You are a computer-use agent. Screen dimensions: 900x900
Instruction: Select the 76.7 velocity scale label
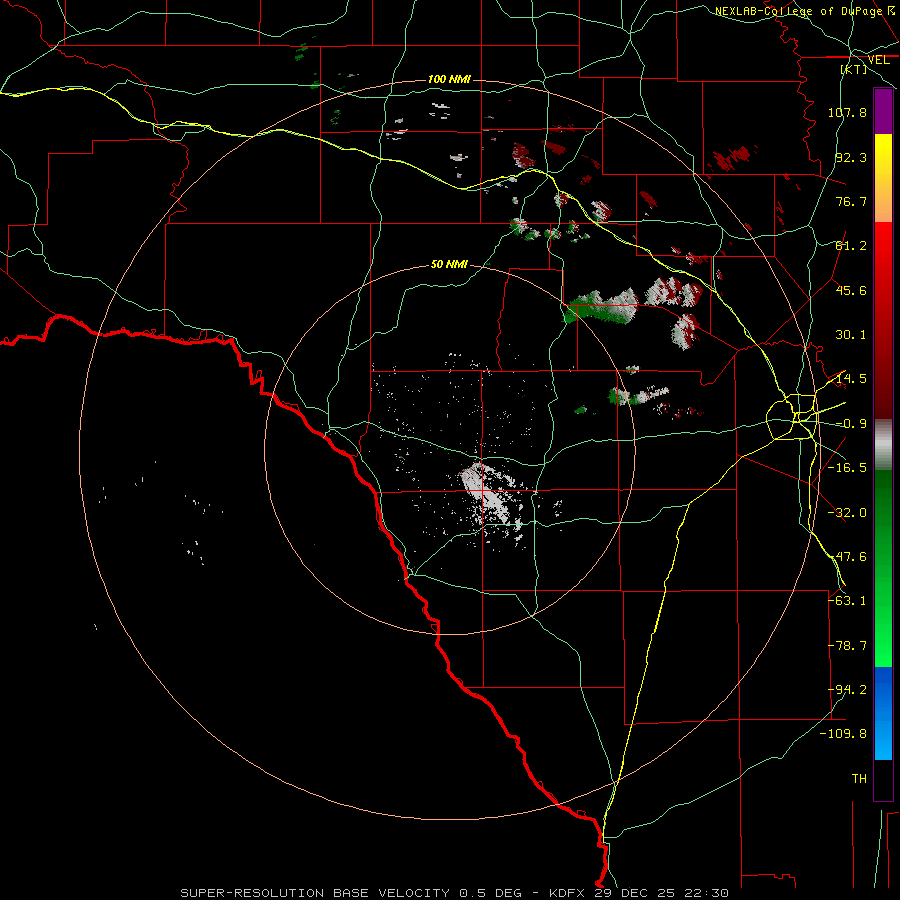click(x=851, y=201)
